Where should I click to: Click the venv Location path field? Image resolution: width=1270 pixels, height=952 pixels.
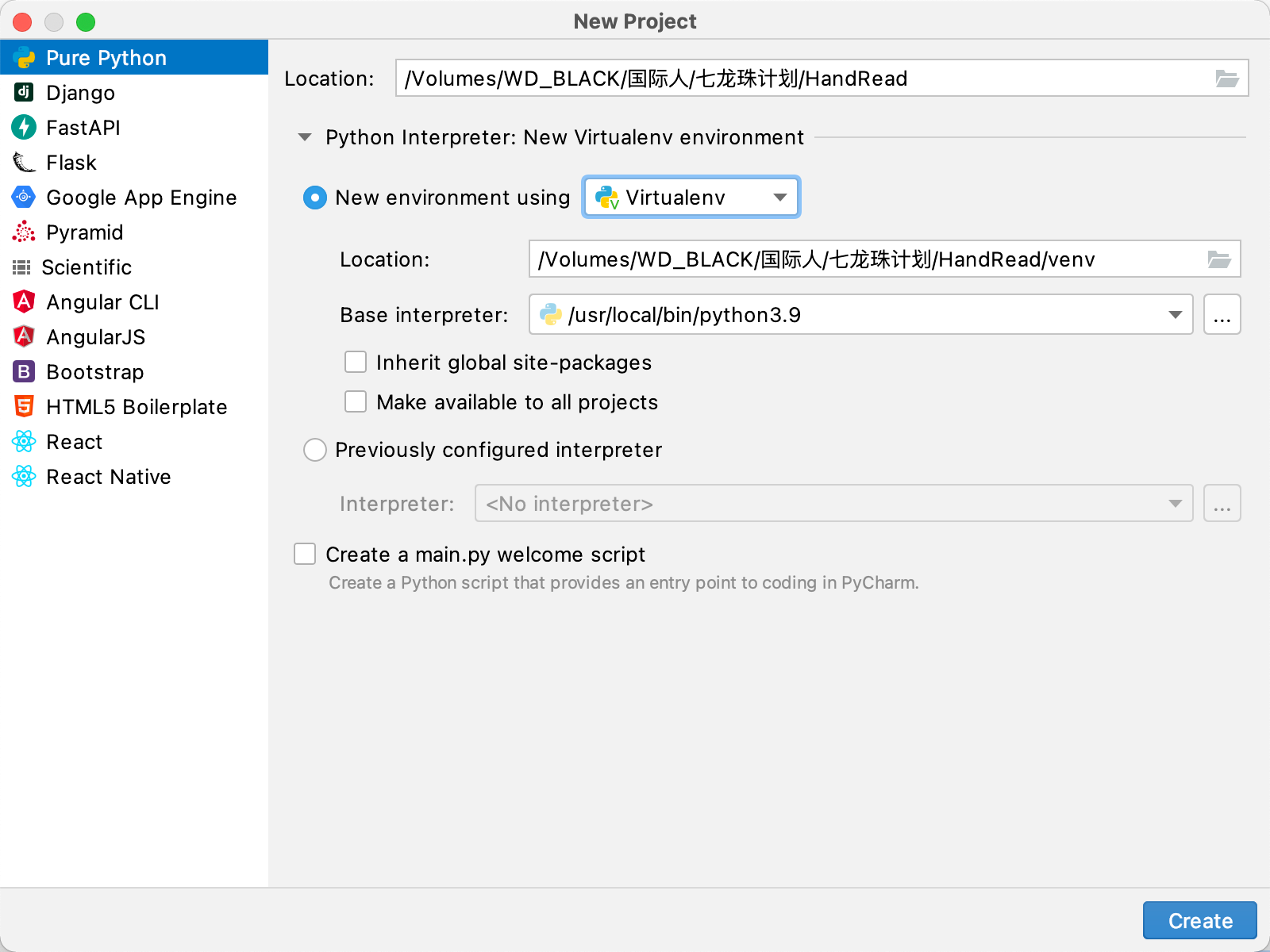(884, 259)
